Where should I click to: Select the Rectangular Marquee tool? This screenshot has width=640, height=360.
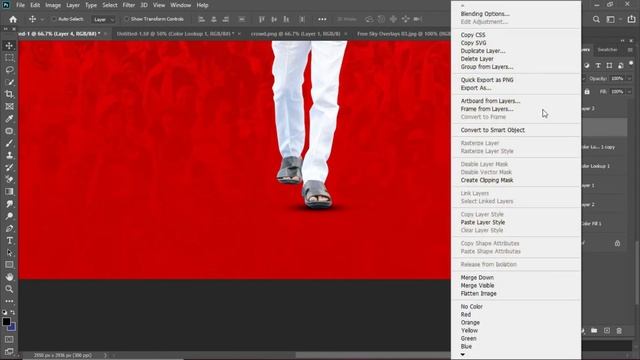click(9, 58)
